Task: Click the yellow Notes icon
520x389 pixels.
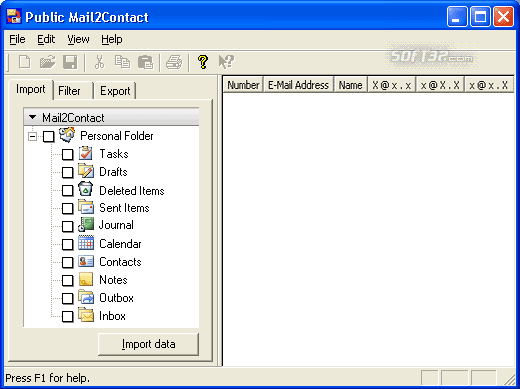Action: (86, 279)
